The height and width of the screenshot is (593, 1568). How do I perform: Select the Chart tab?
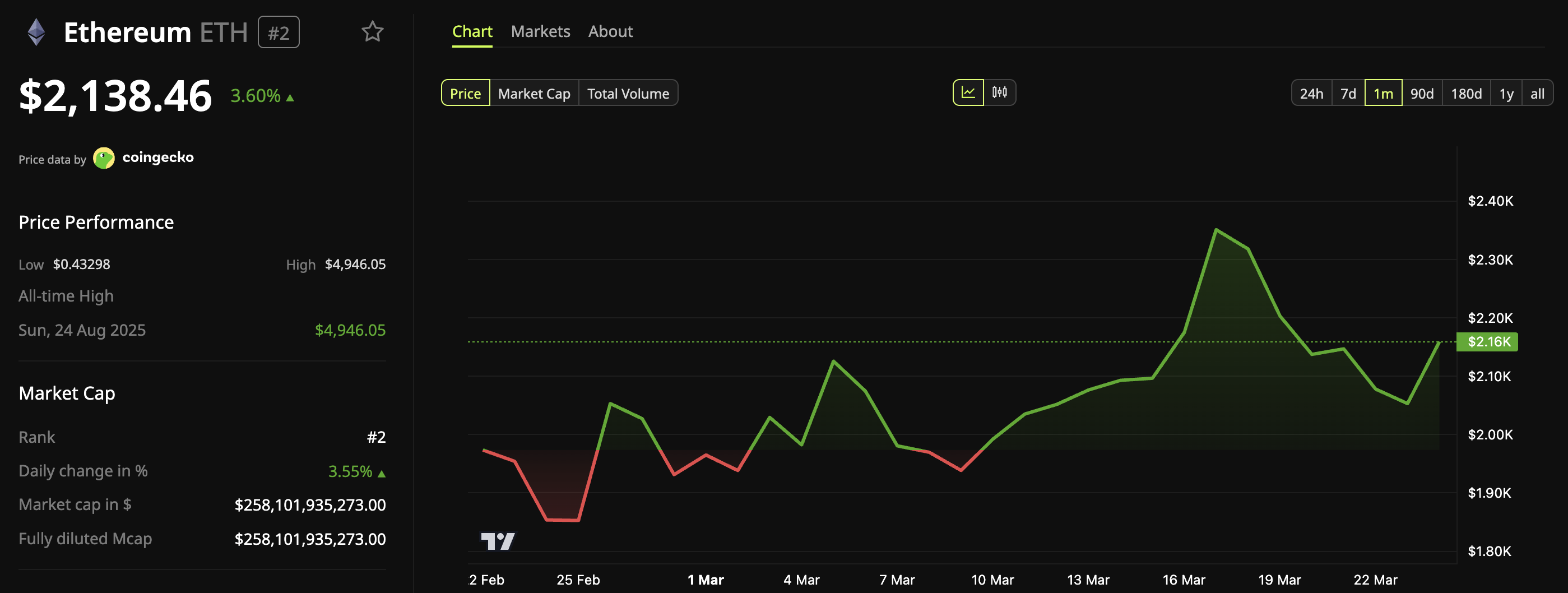point(472,31)
